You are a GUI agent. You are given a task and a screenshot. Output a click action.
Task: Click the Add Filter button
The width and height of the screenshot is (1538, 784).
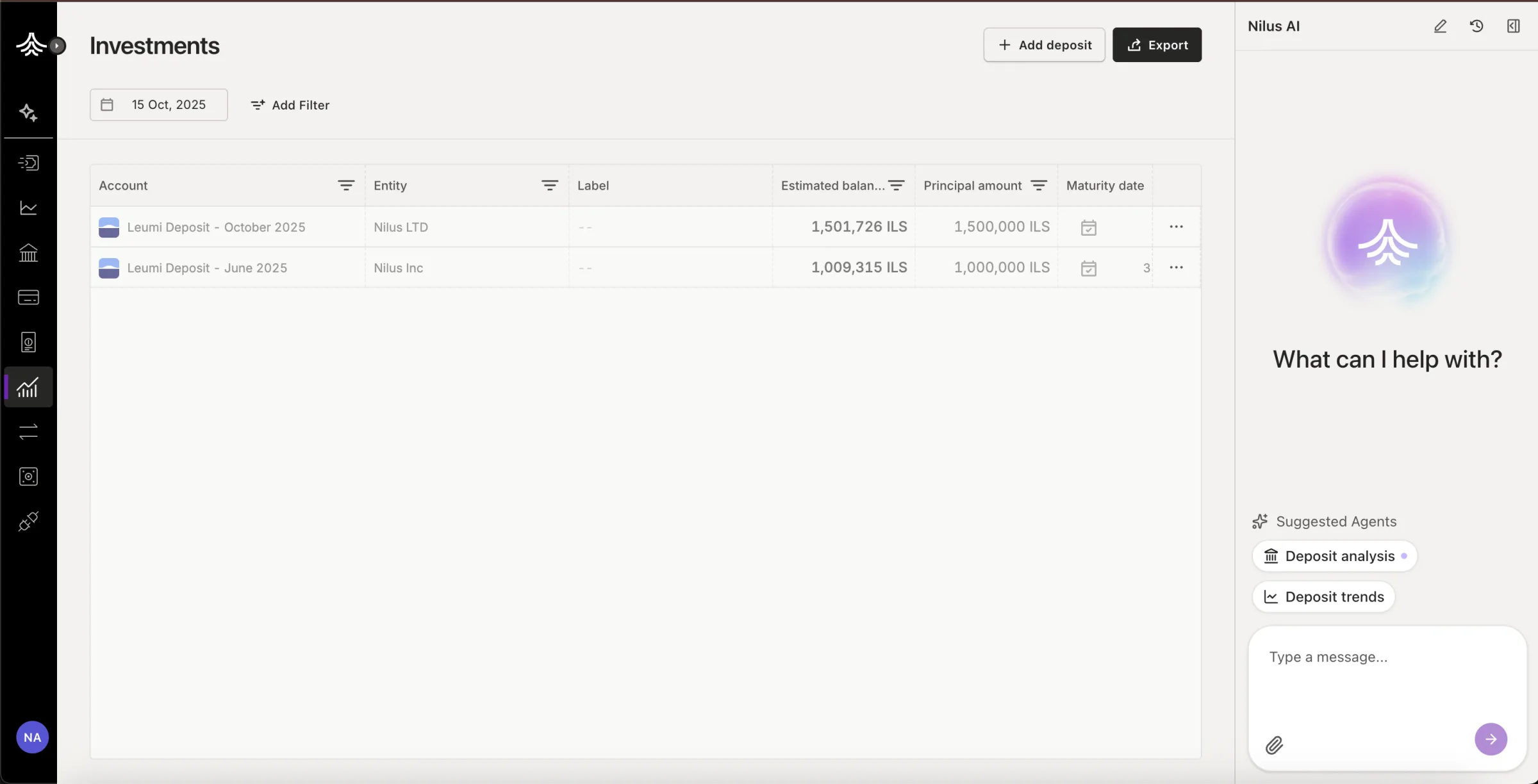[290, 105]
